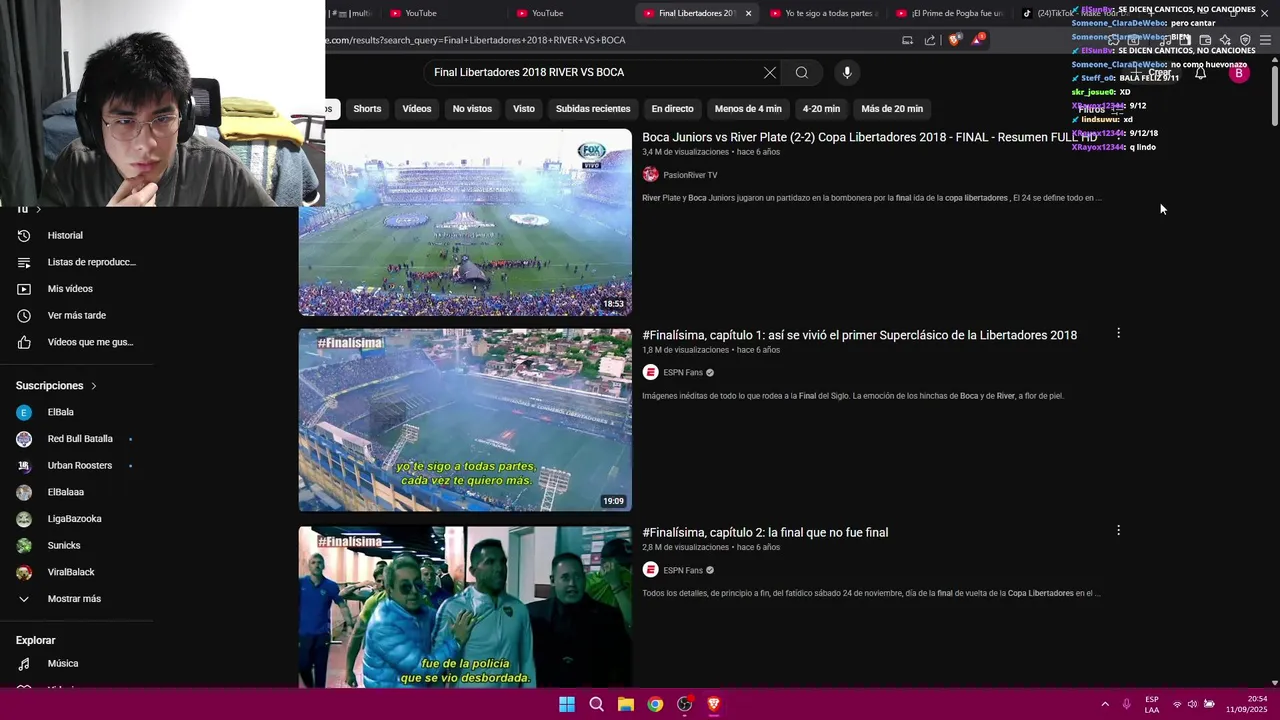Open YouTube notifications bell
The width and height of the screenshot is (1280, 720).
(x=1201, y=73)
